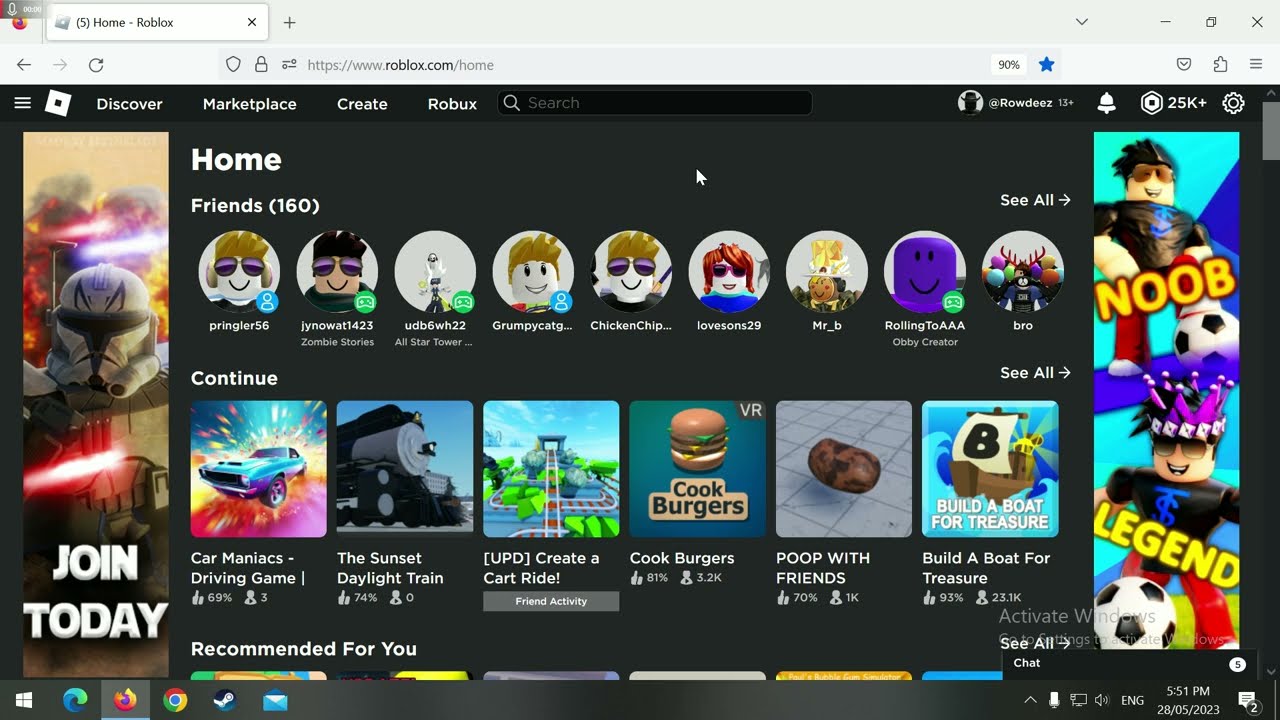Screen dimensions: 1280x720
Task: Click the Roblox logo icon
Action: (x=58, y=103)
